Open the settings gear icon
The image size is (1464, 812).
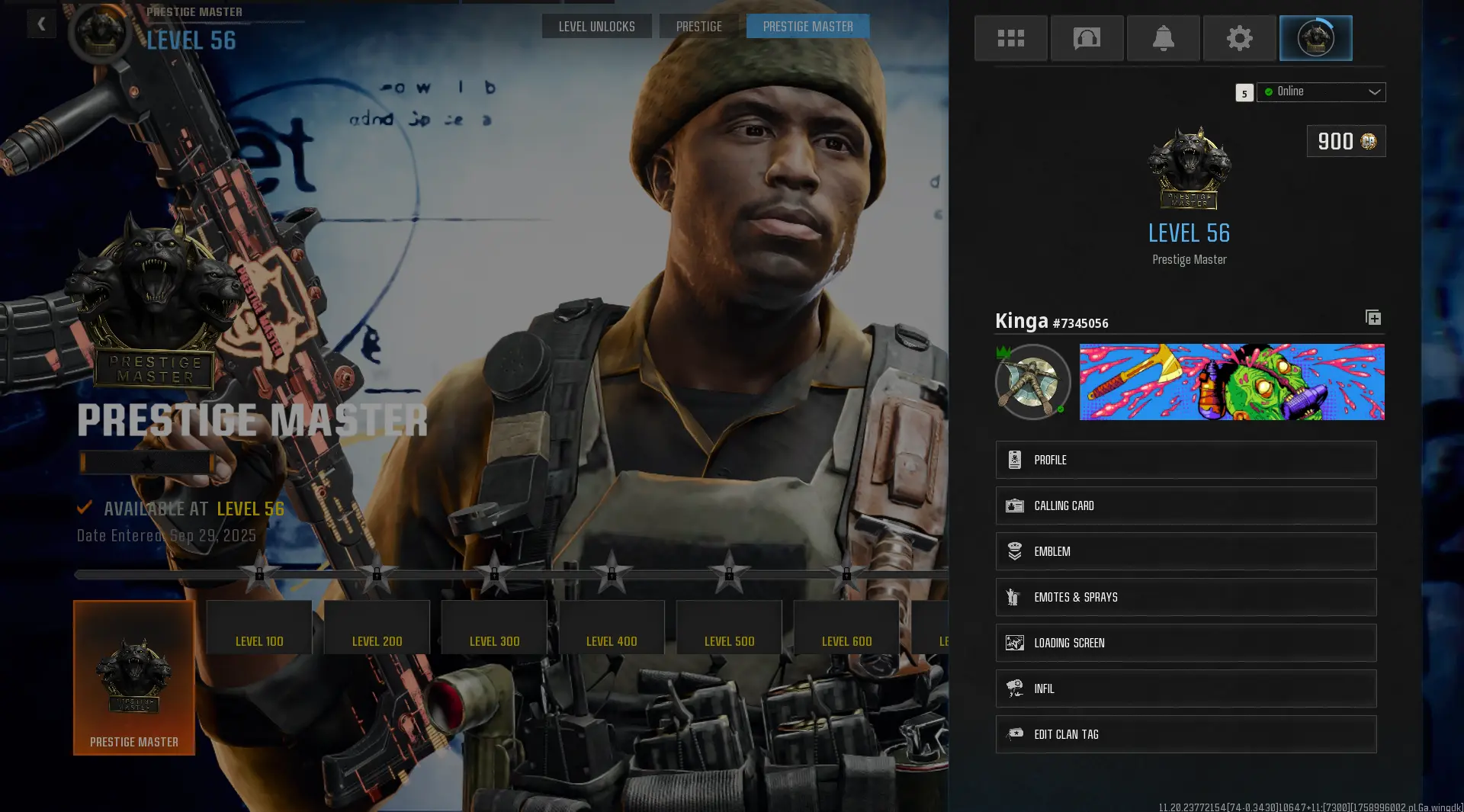(x=1239, y=38)
